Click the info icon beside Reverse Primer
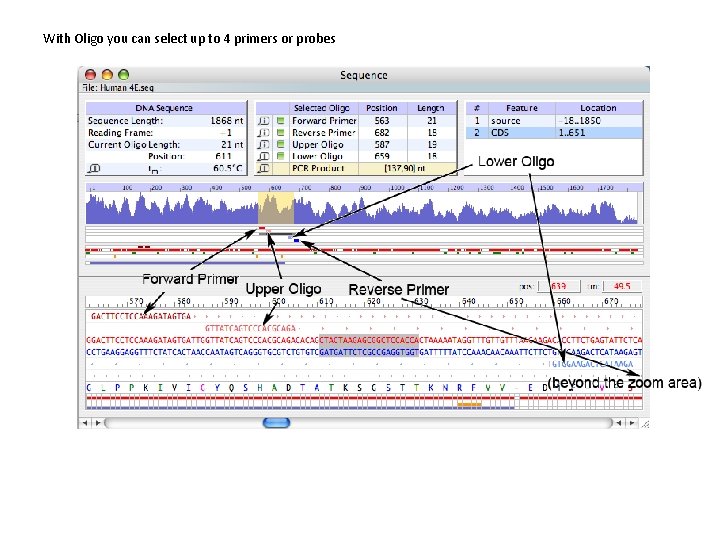The image size is (720, 540). pos(263,133)
